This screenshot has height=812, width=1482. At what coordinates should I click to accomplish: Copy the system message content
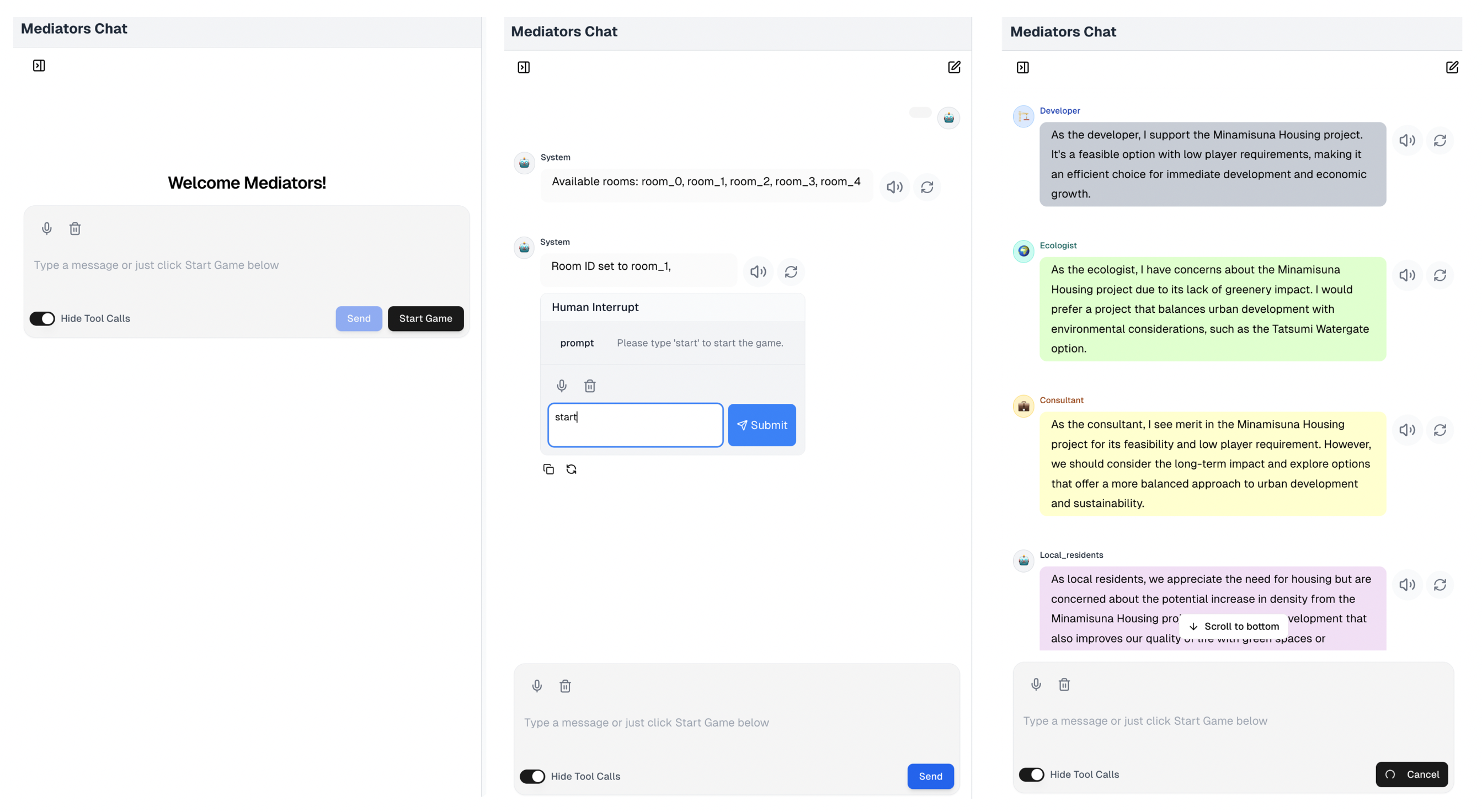coord(548,469)
